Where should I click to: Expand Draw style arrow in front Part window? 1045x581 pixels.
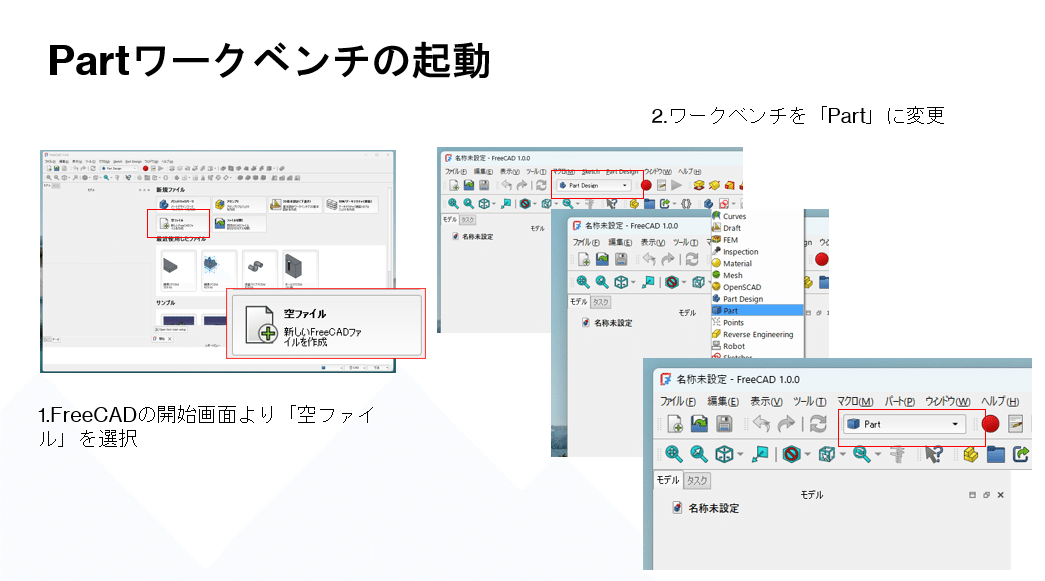click(x=808, y=455)
